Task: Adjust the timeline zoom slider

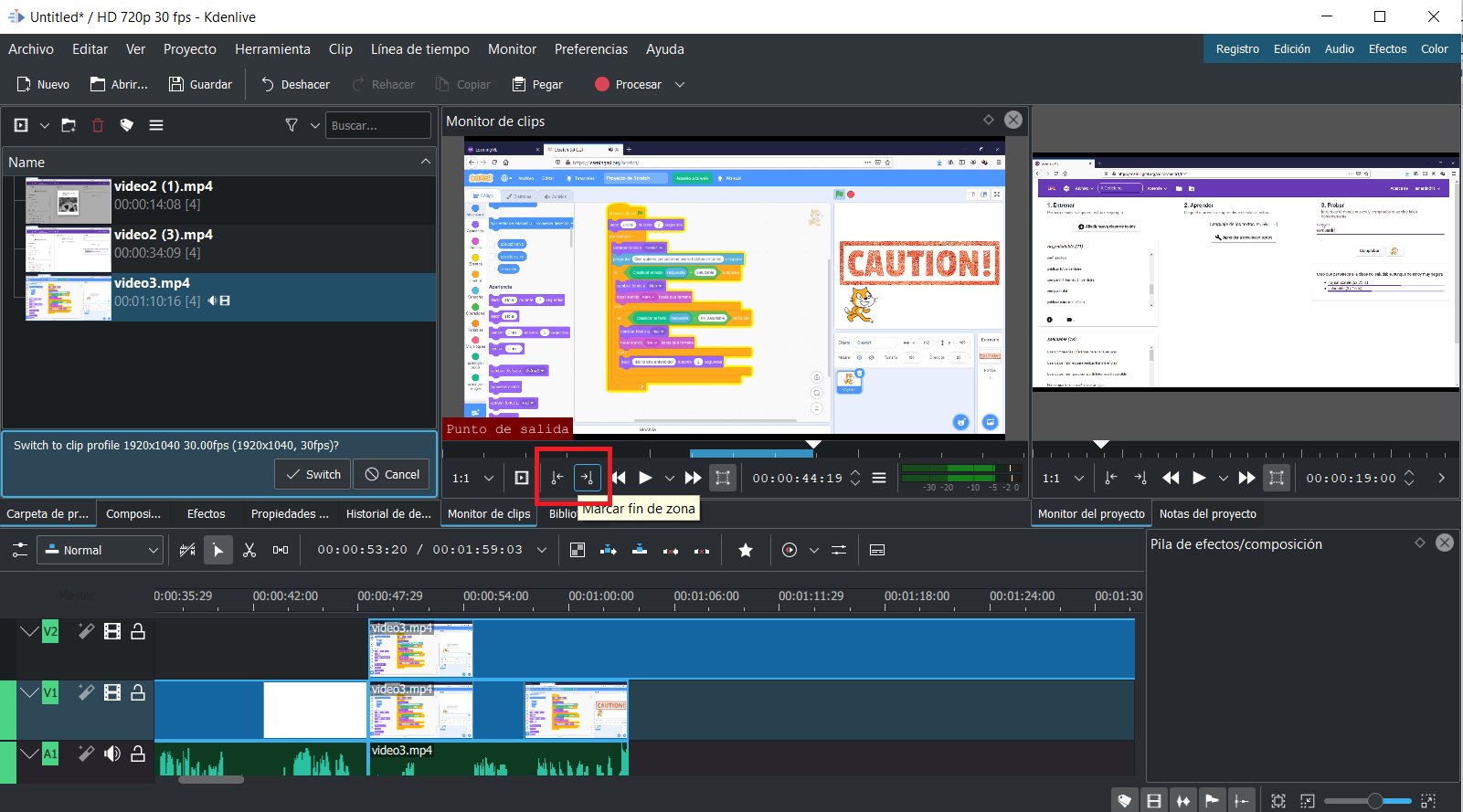Action: (x=1368, y=801)
